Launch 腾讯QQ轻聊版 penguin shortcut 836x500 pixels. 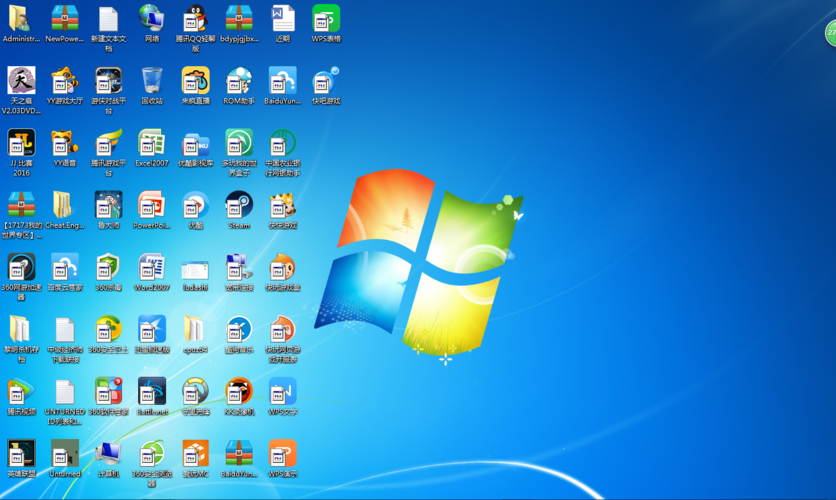coord(195,18)
